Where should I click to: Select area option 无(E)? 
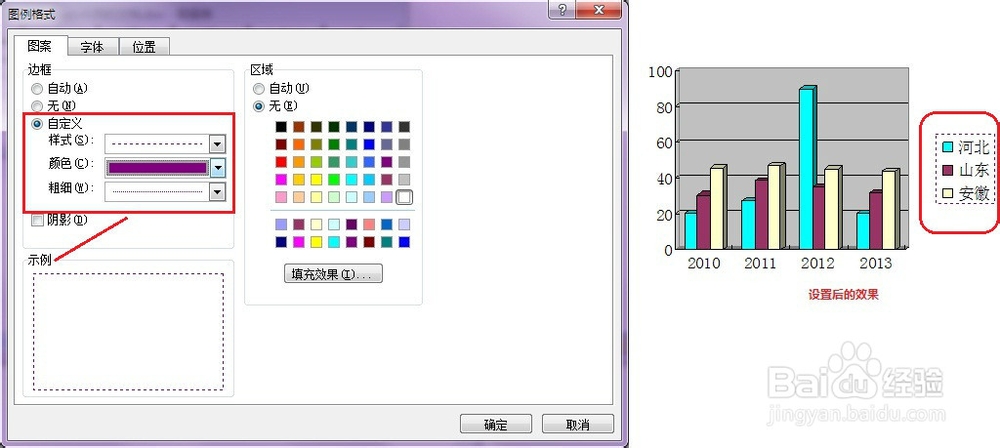(275, 106)
